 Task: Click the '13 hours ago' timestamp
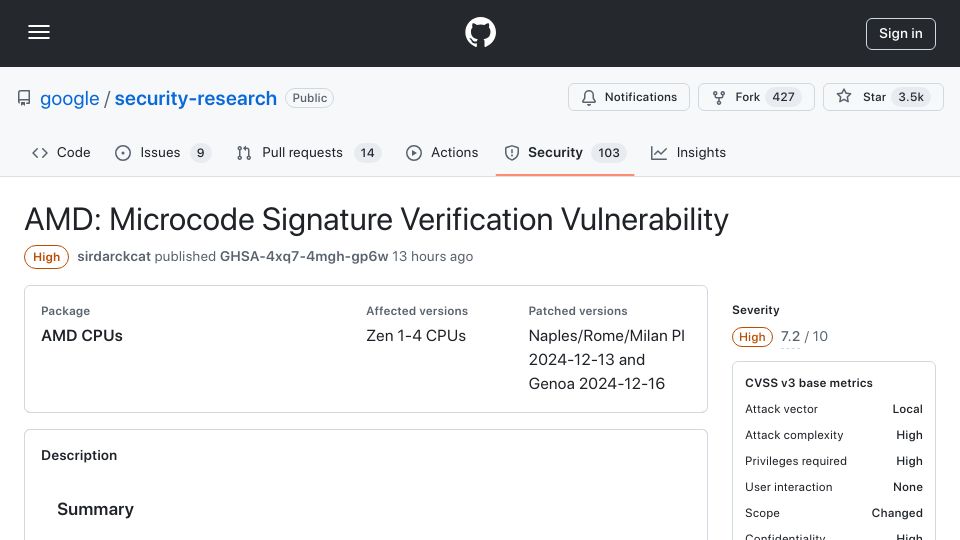click(x=432, y=257)
